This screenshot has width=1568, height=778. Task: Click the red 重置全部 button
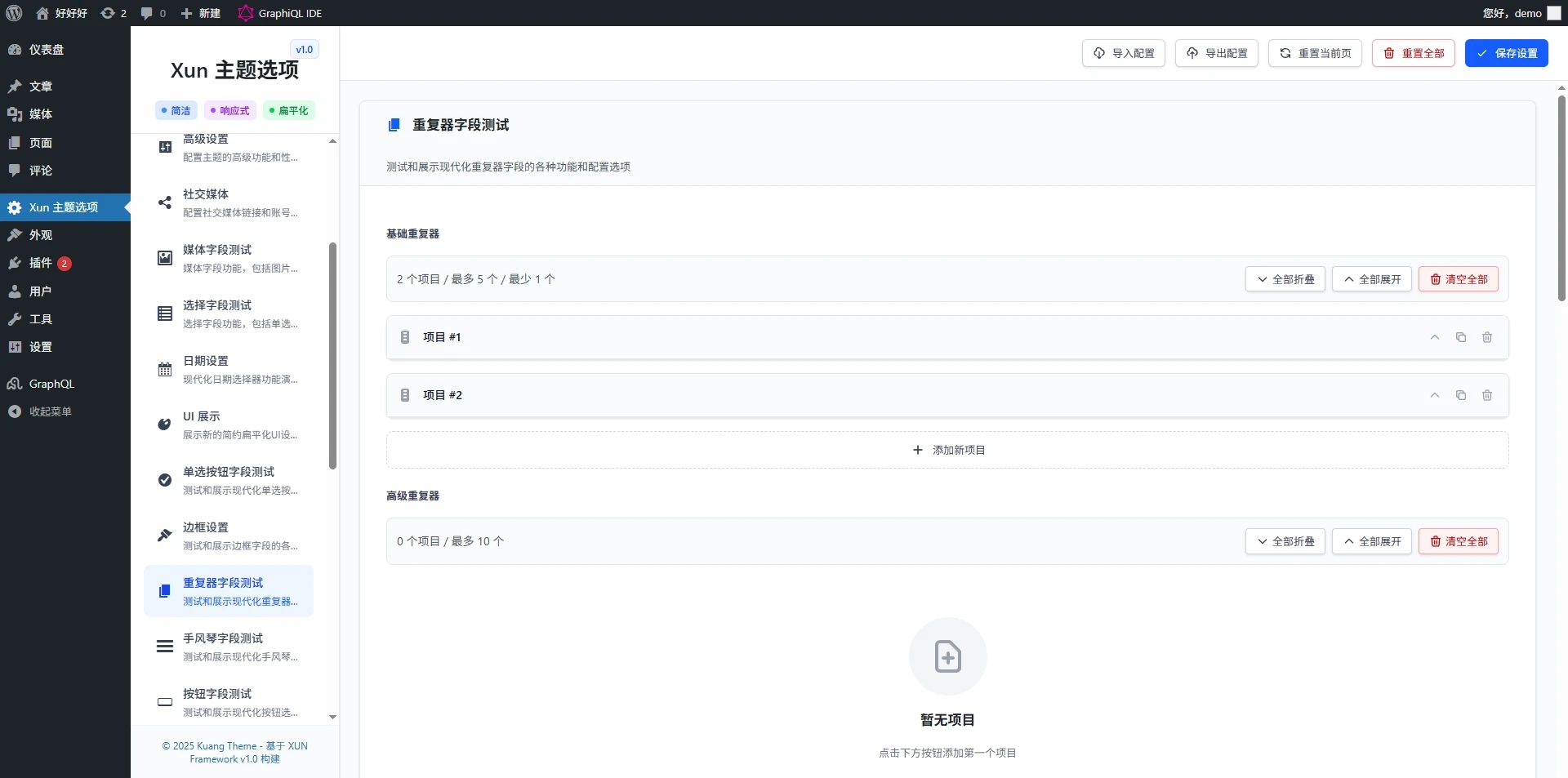coord(1414,53)
